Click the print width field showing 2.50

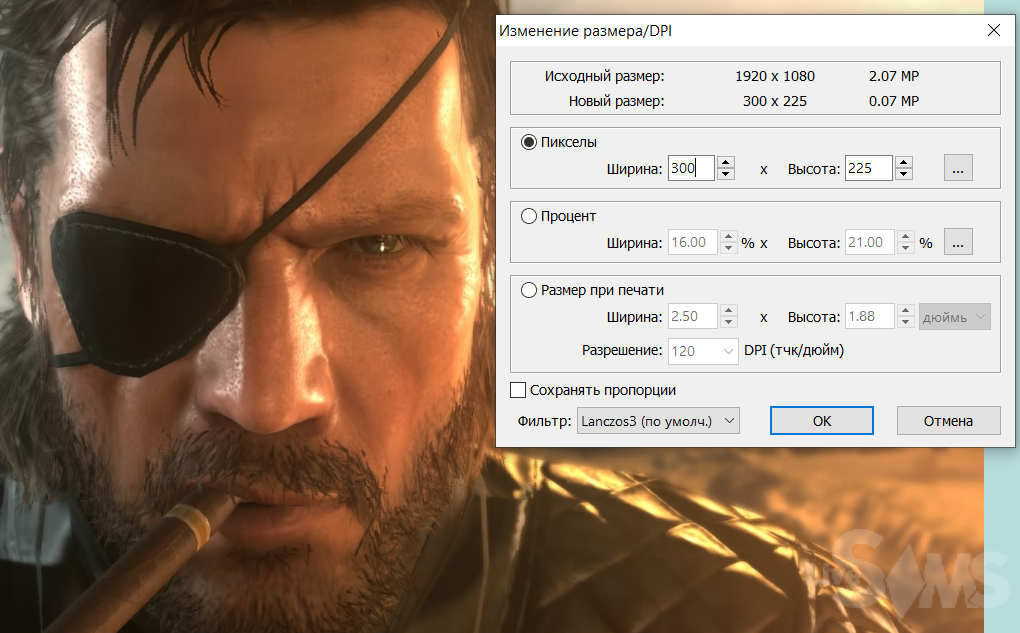click(692, 316)
